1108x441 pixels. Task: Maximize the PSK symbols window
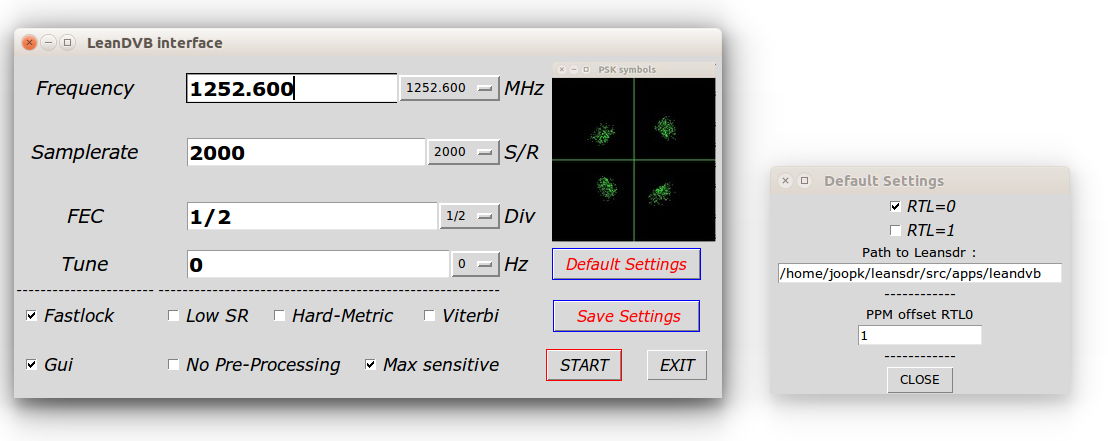pos(586,69)
